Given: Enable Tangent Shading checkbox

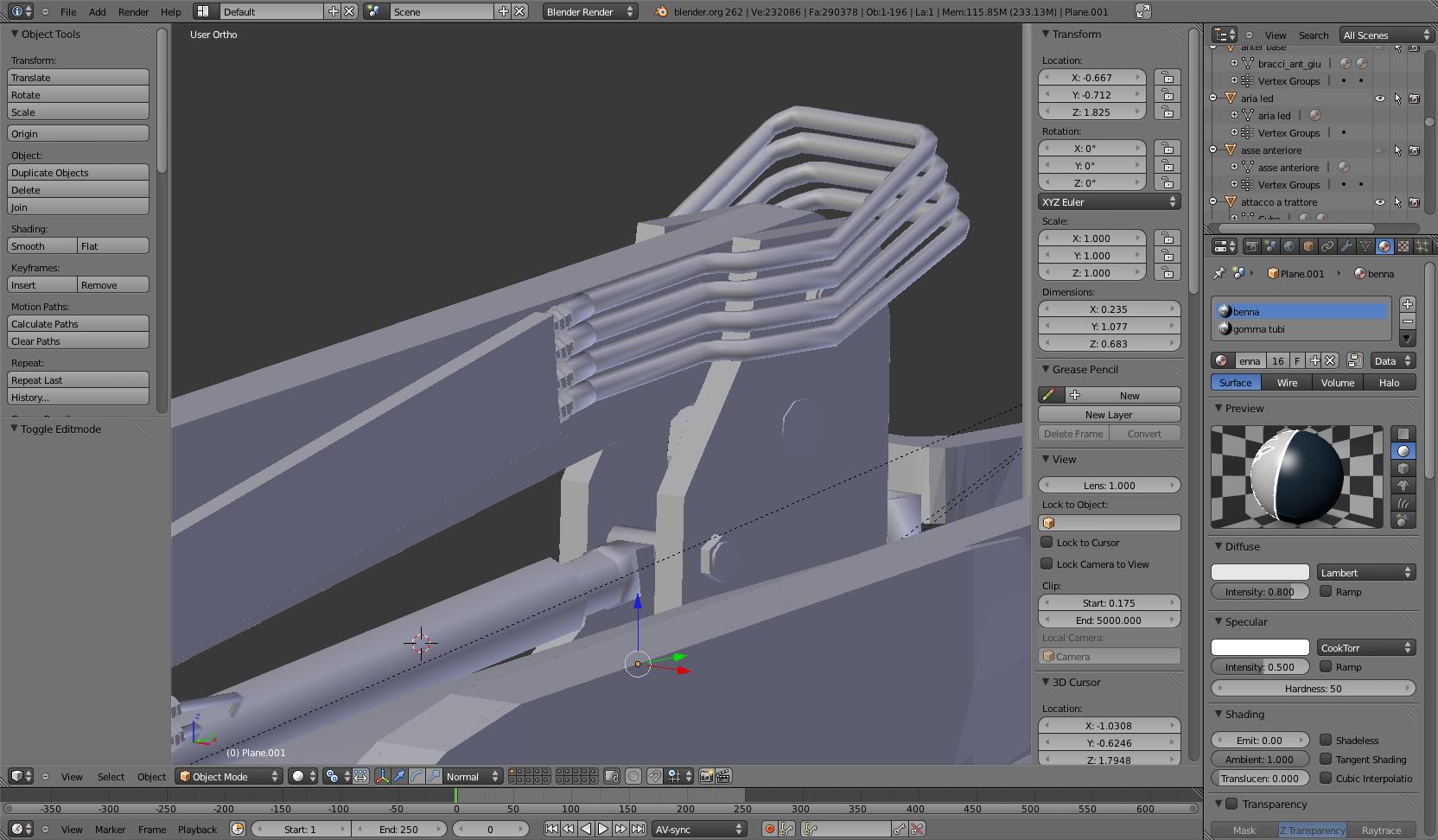Looking at the screenshot, I should pos(1326,759).
